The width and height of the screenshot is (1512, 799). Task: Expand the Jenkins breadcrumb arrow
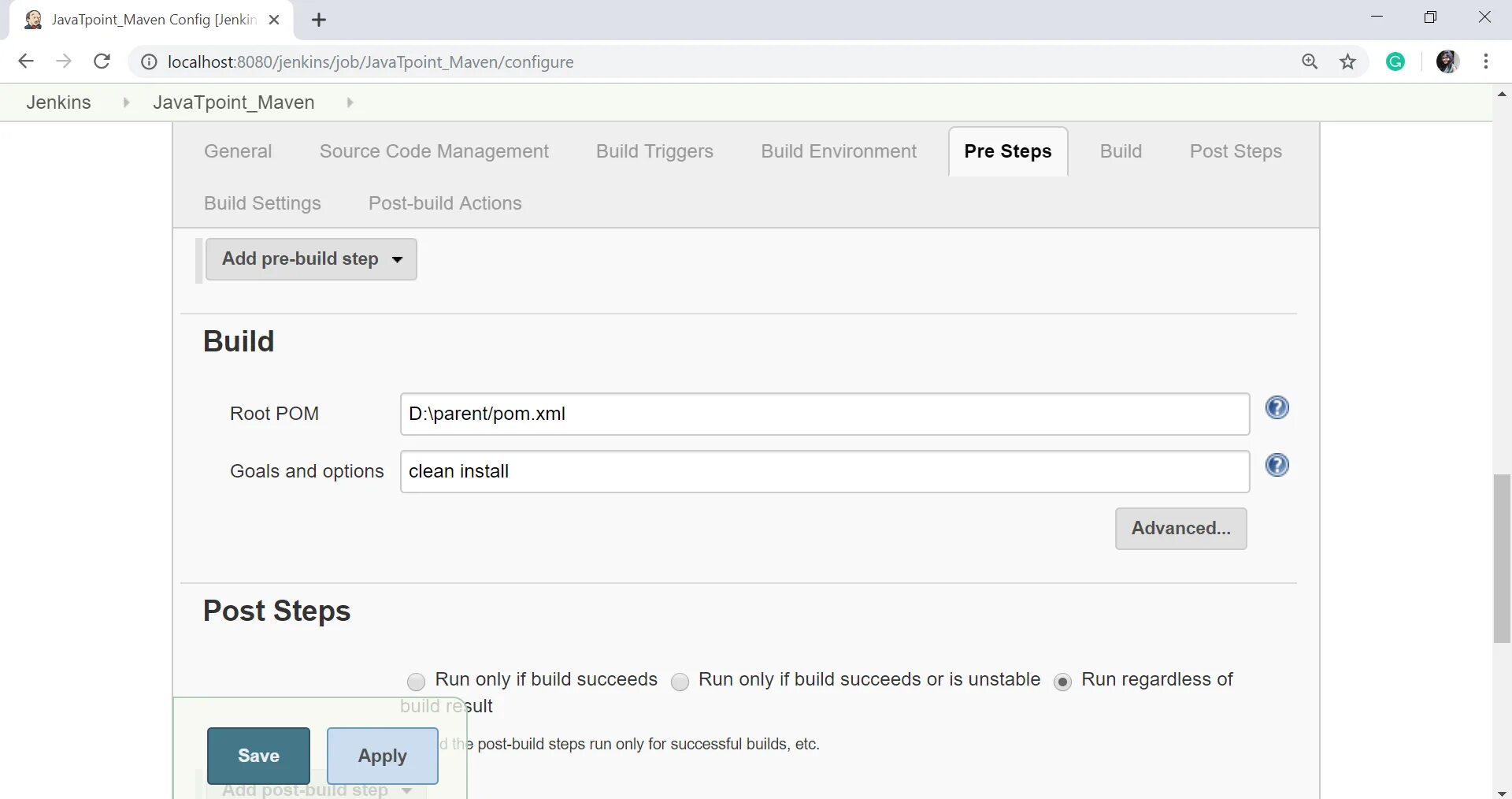coord(126,102)
